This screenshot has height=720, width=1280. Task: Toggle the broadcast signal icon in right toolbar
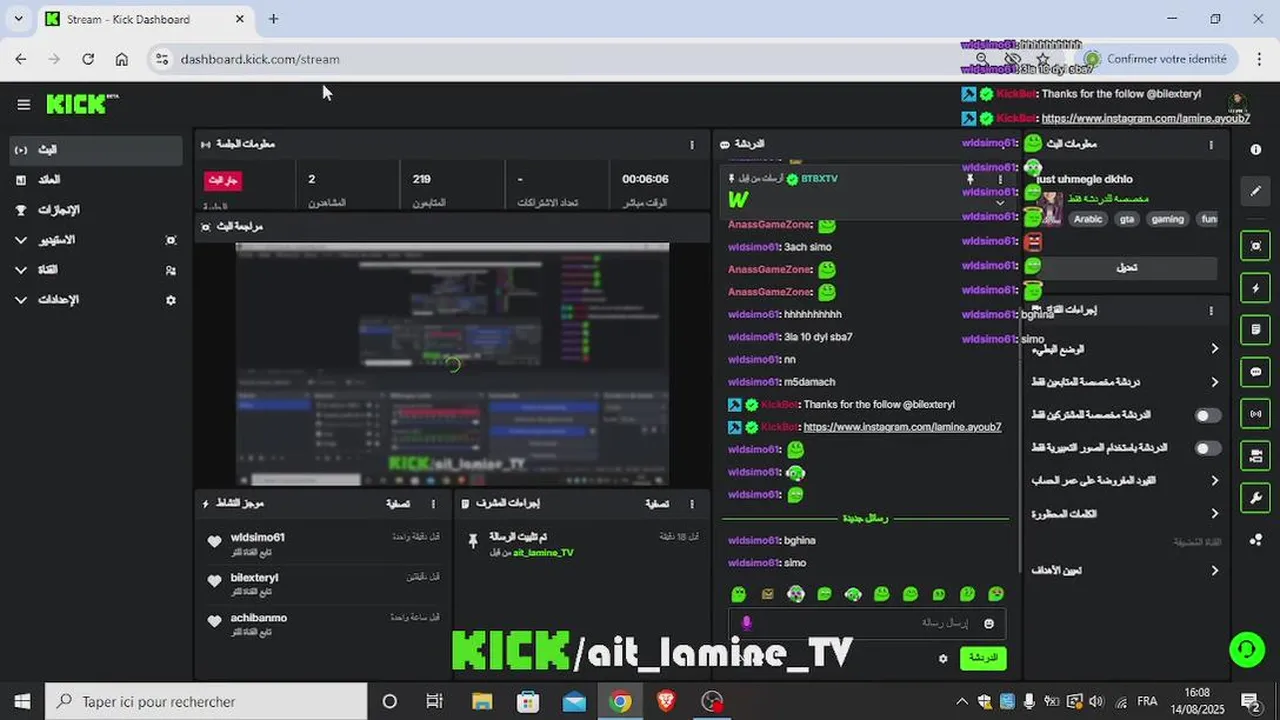click(x=1256, y=413)
